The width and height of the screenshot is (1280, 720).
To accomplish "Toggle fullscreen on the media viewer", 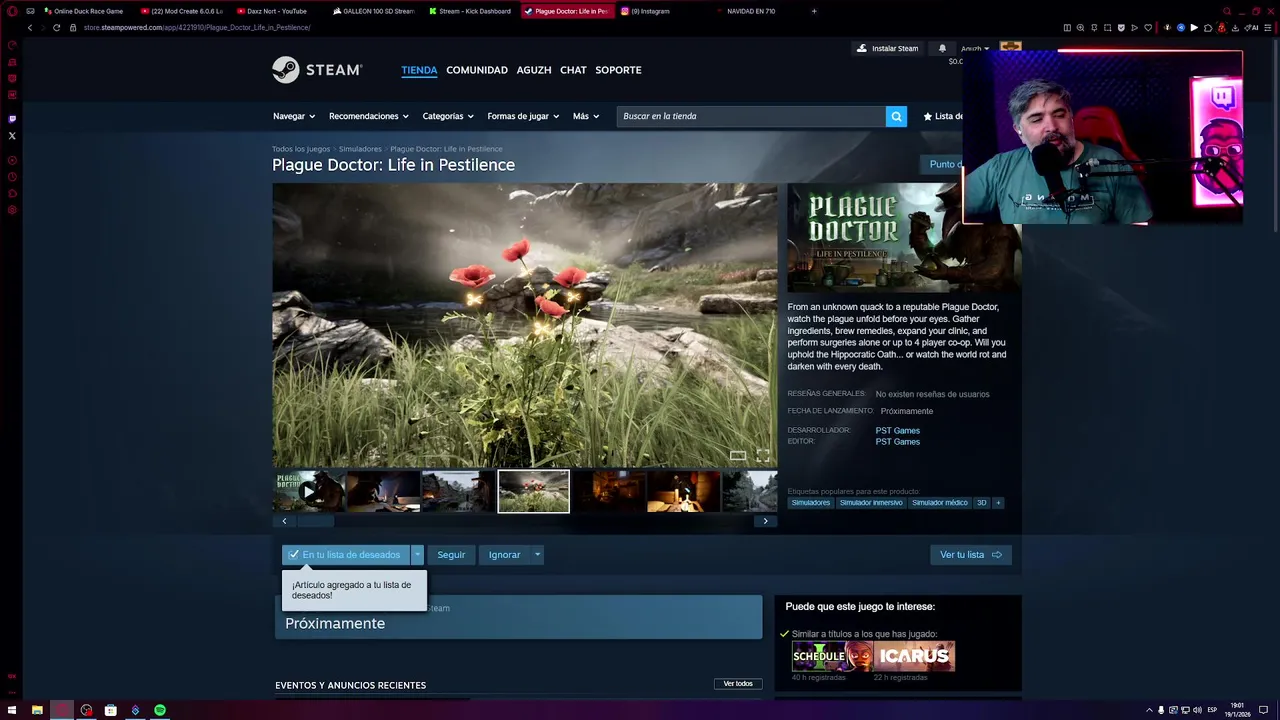I will pyautogui.click(x=763, y=455).
